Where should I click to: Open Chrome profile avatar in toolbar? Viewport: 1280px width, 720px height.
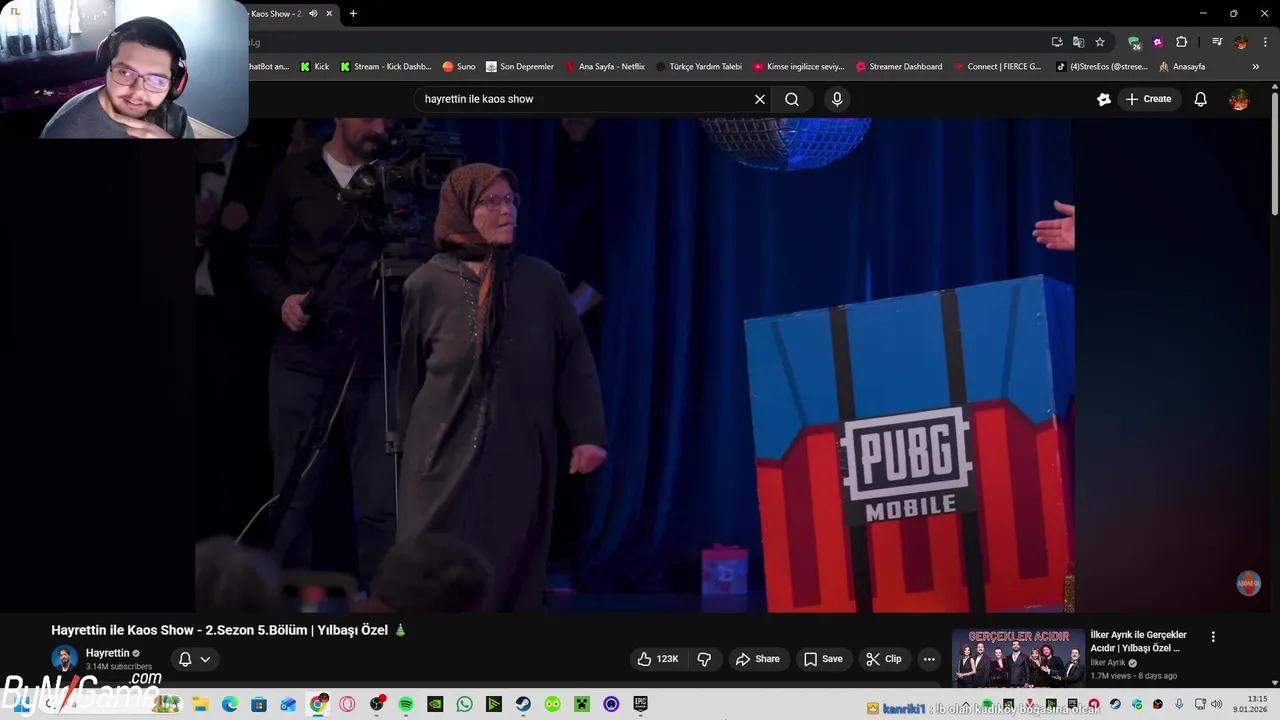[1241, 42]
